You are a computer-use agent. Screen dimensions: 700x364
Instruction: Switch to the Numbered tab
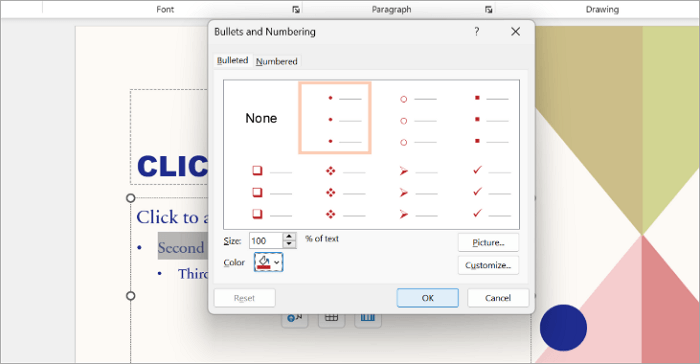pos(276,61)
